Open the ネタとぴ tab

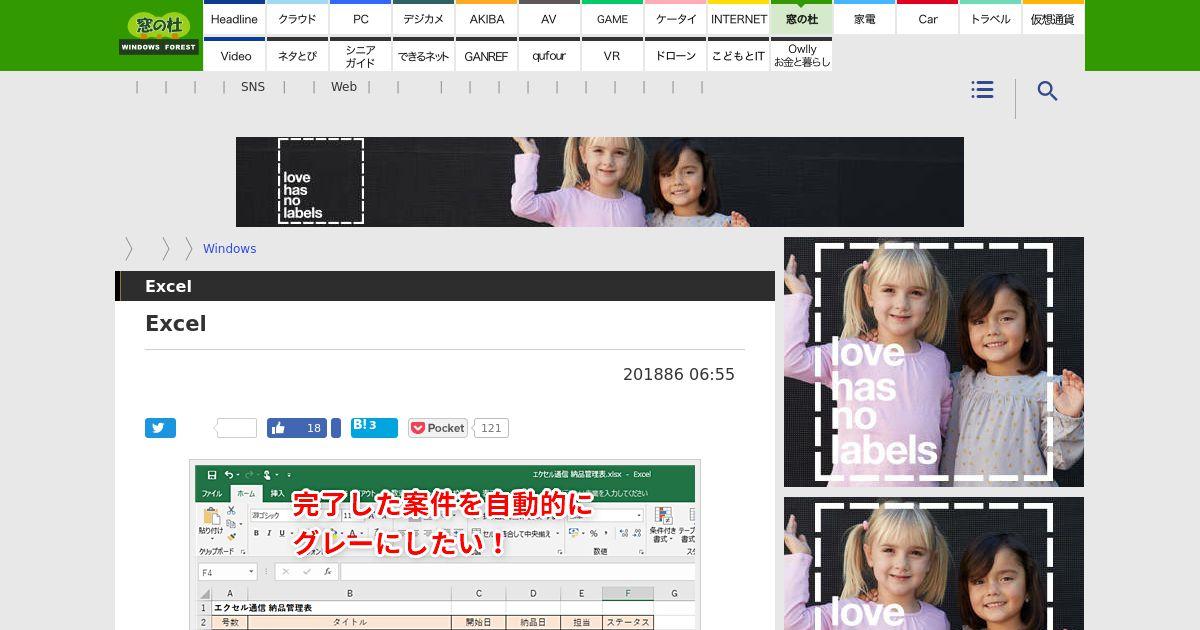tap(297, 55)
